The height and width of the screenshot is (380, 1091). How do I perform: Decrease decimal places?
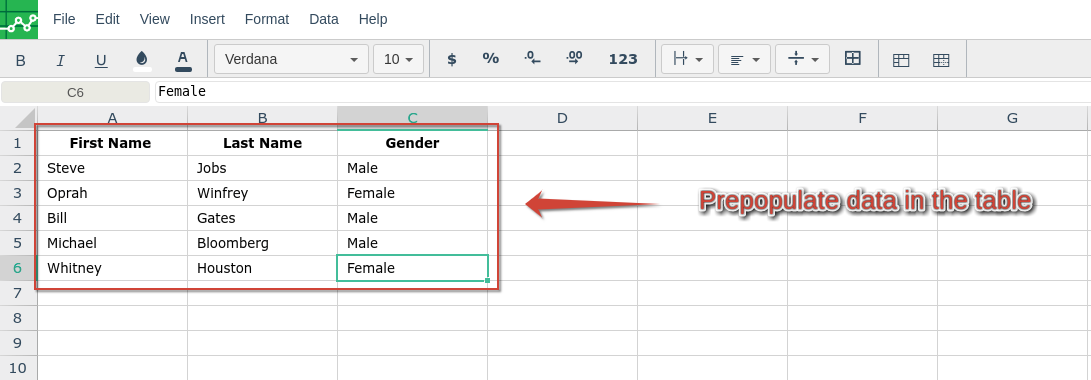click(x=532, y=59)
